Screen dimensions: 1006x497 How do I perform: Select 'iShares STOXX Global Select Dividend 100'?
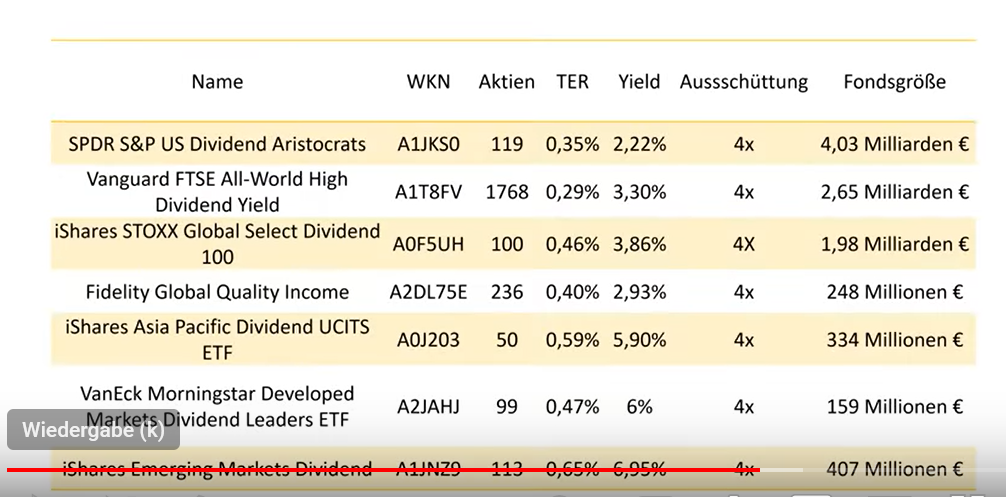217,244
